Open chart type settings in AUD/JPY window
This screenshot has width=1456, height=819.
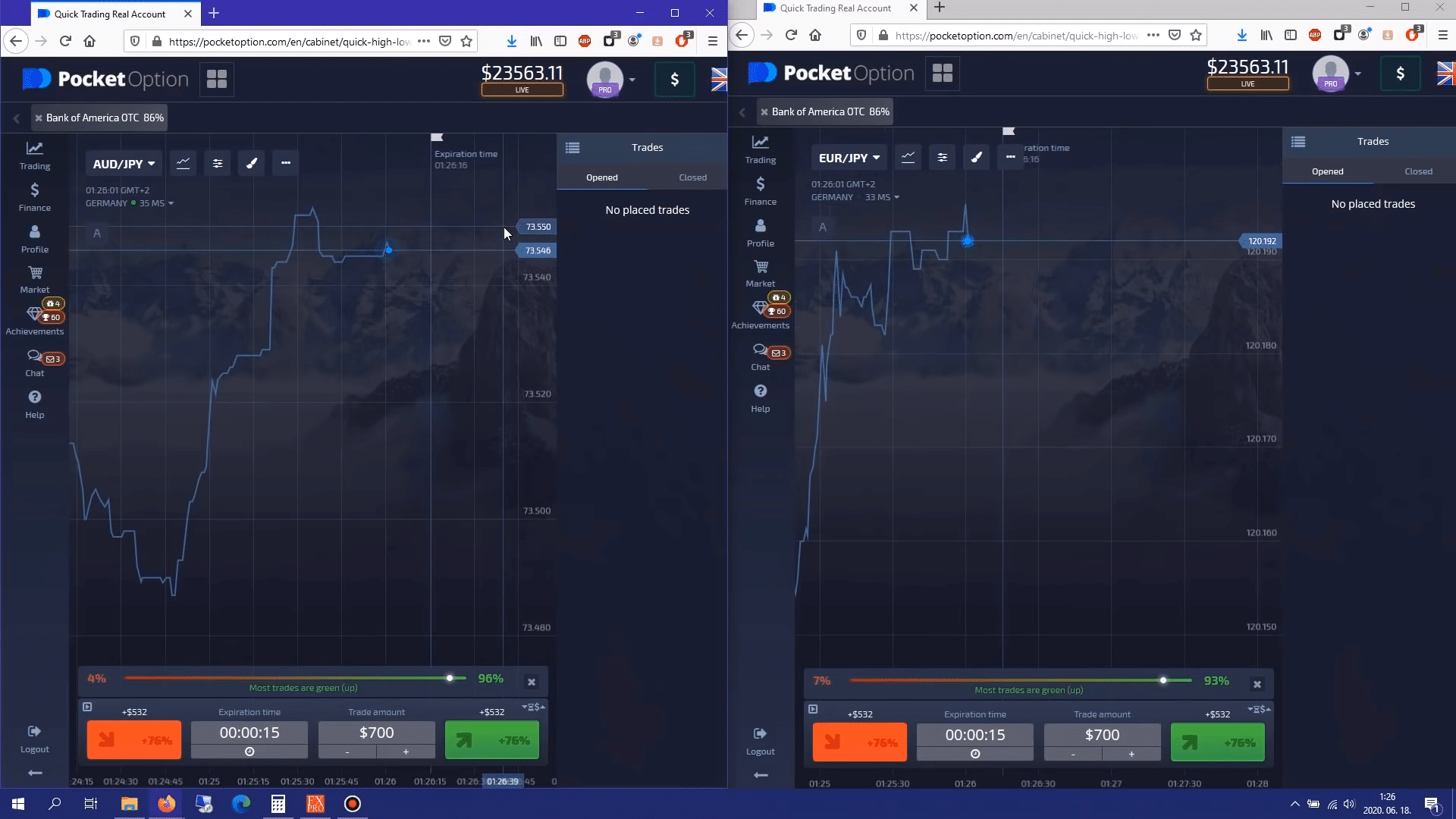click(x=183, y=163)
